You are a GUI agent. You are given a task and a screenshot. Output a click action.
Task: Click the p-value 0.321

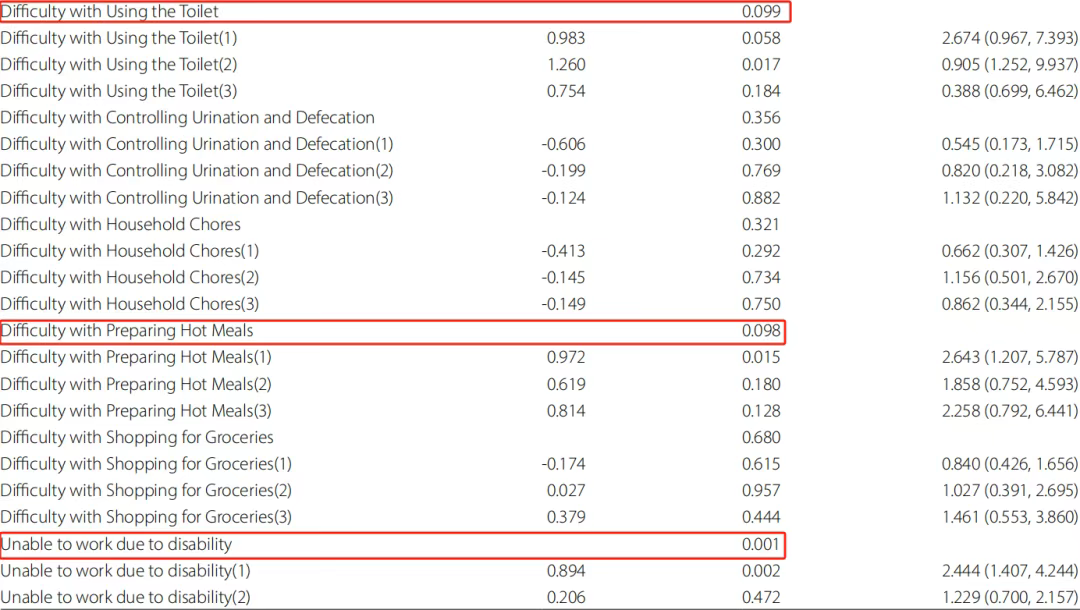(x=761, y=224)
